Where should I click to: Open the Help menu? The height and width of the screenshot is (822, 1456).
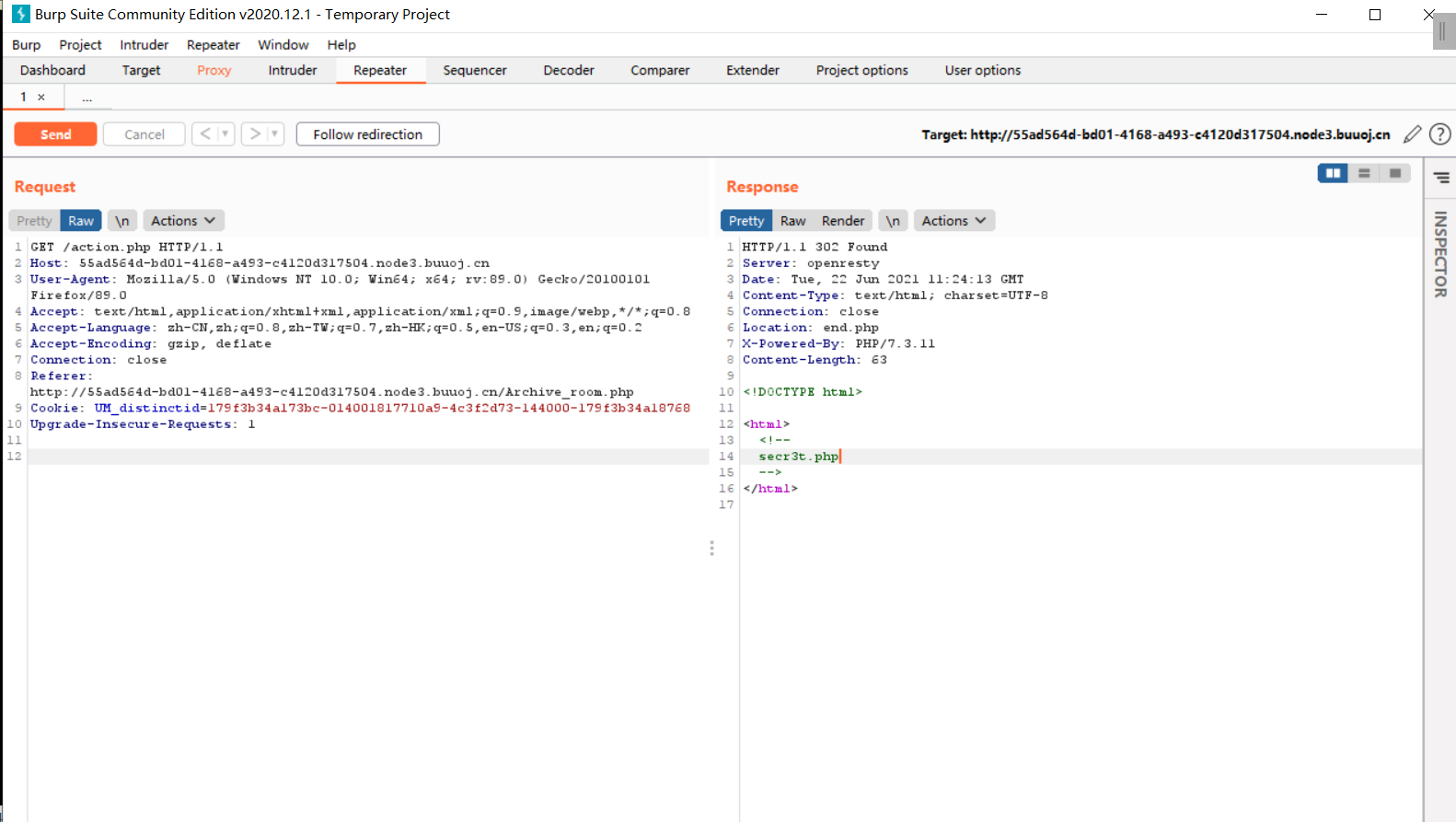tap(341, 44)
